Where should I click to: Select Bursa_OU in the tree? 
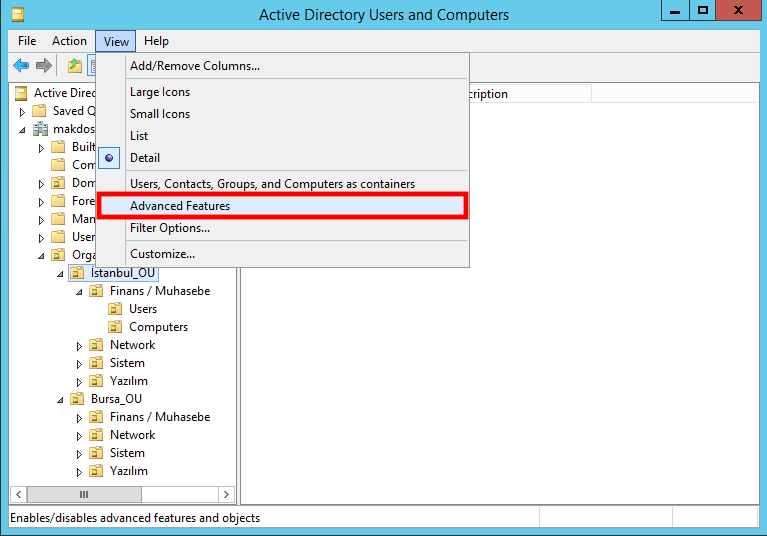[x=116, y=399]
